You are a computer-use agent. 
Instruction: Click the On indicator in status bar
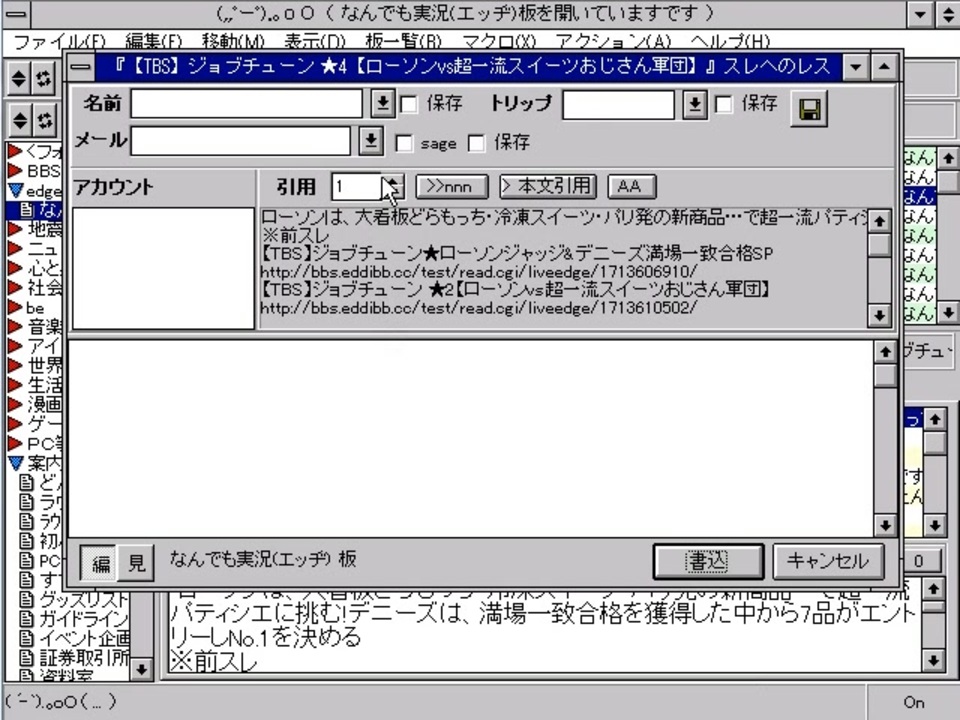pyautogui.click(x=913, y=702)
